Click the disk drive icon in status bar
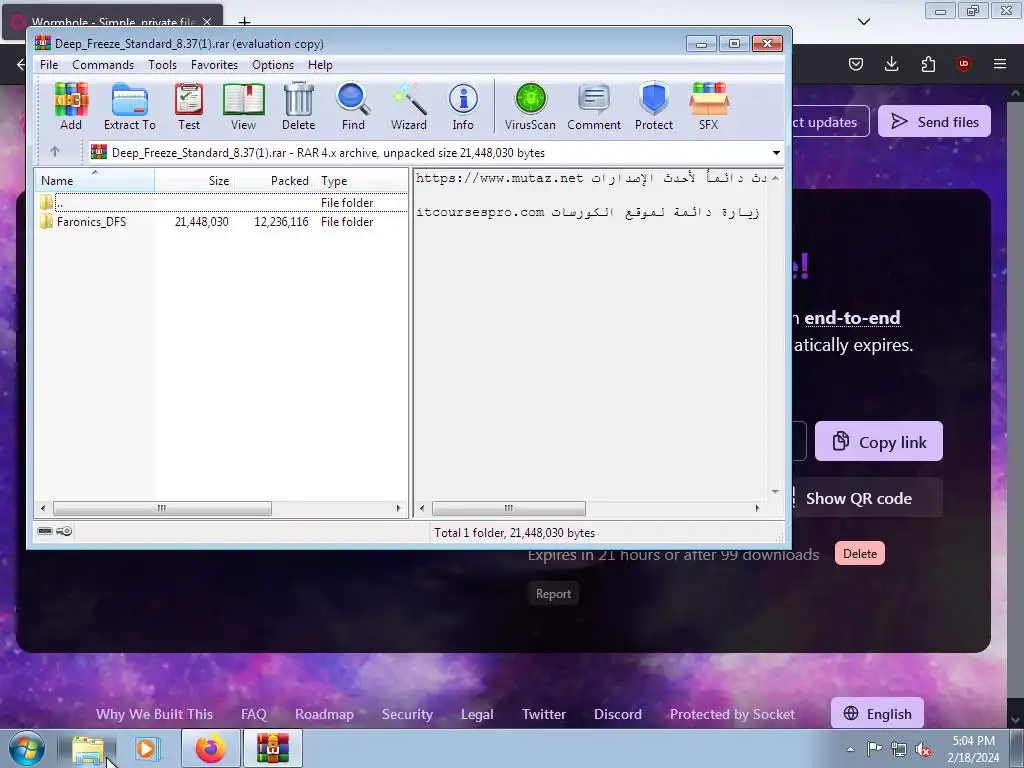1024x768 pixels. (45, 531)
